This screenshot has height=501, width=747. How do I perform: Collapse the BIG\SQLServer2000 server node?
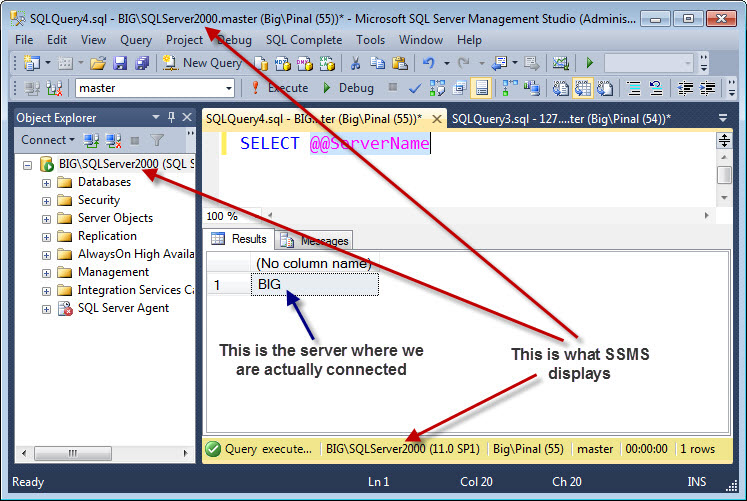coord(28,165)
